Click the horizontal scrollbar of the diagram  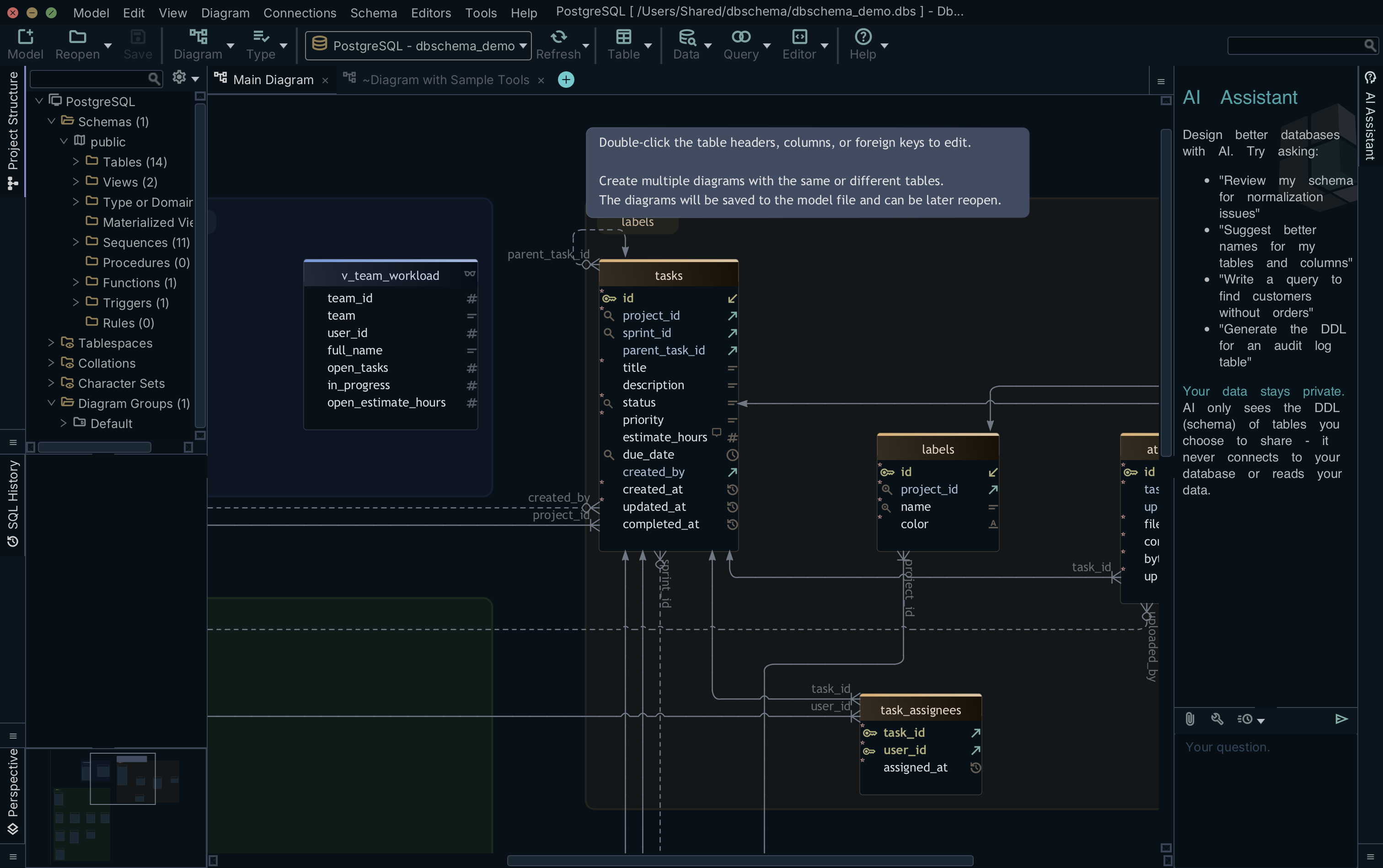pos(740,860)
